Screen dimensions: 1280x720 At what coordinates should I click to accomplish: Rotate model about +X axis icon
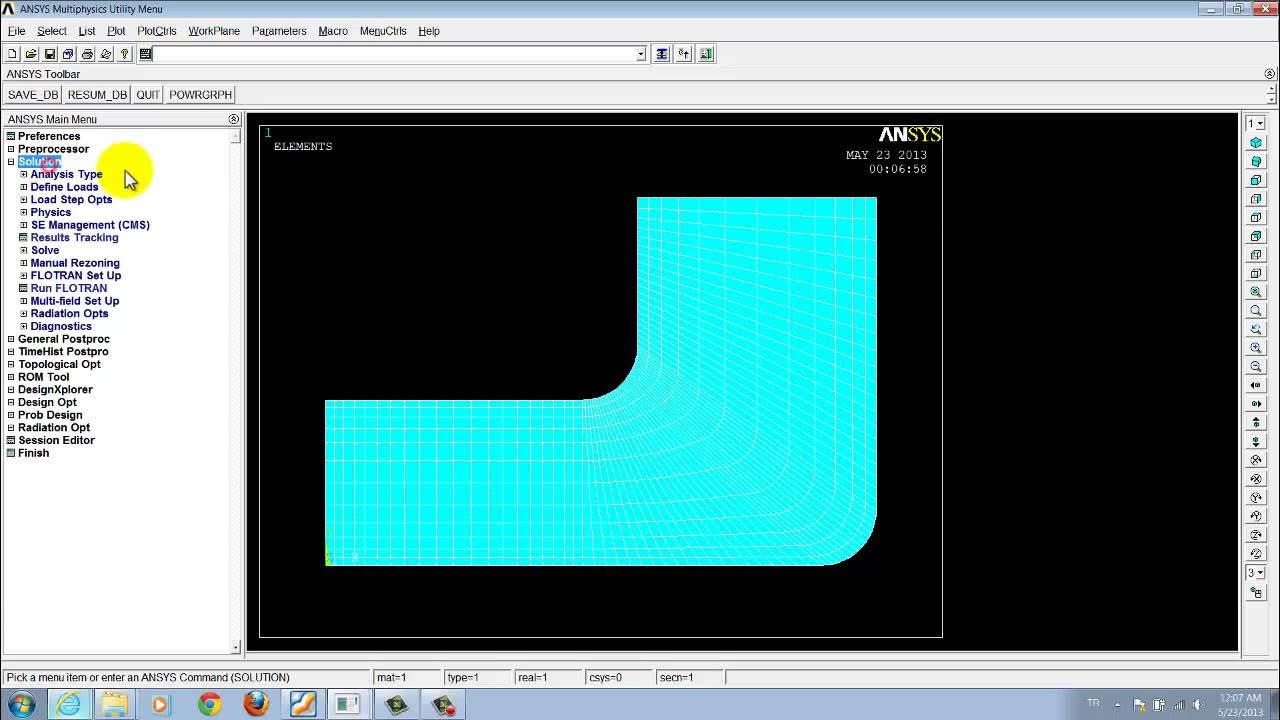[x=1256, y=460]
